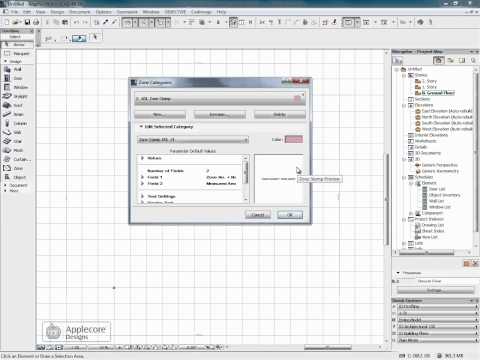Switch Navigator to Project Map icon
The height and width of the screenshot is (360, 480).
(x=439, y=60)
